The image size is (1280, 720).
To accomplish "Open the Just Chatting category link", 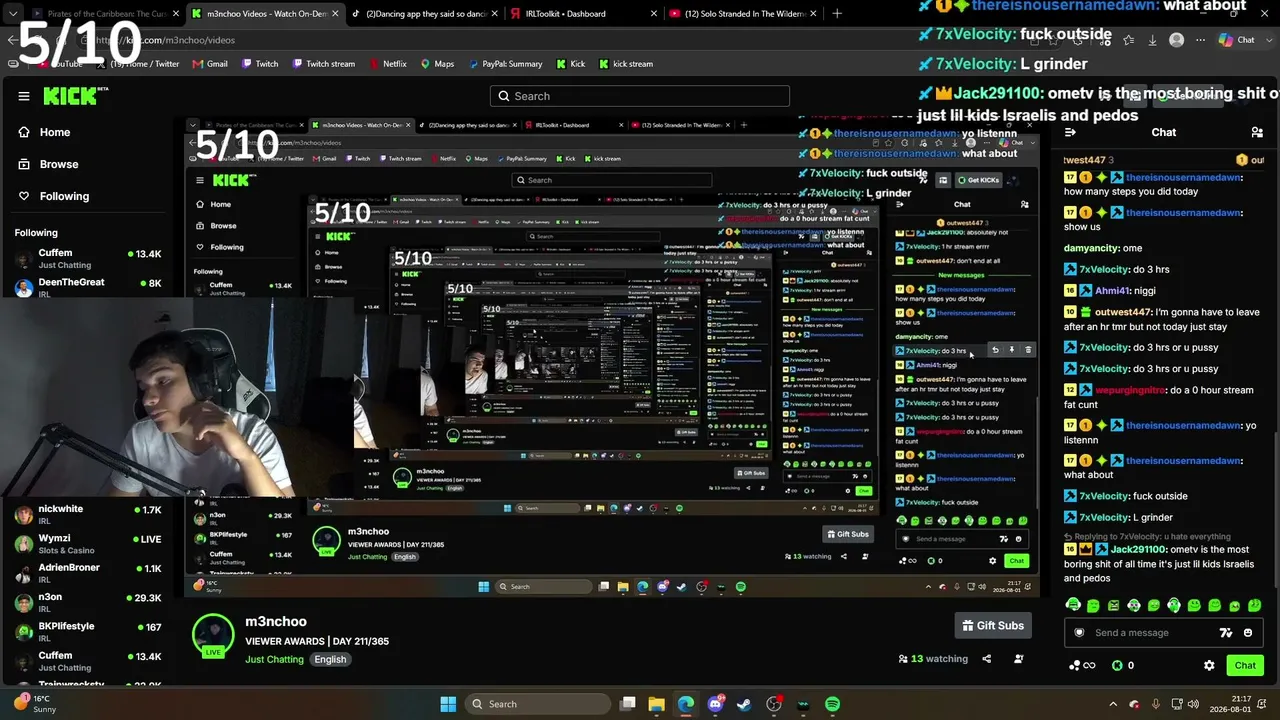I will 274,659.
